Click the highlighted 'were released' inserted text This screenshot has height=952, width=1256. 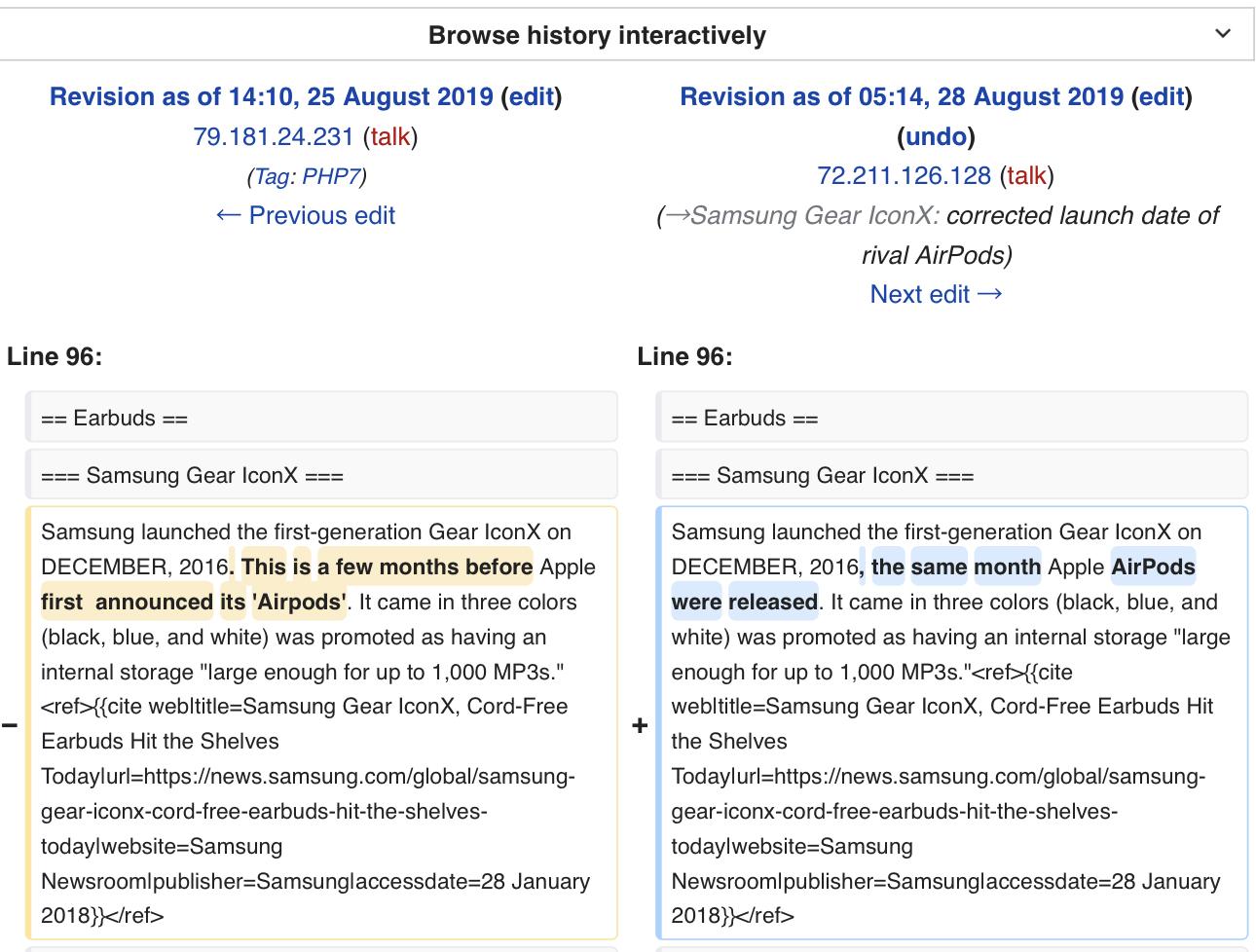(x=745, y=603)
